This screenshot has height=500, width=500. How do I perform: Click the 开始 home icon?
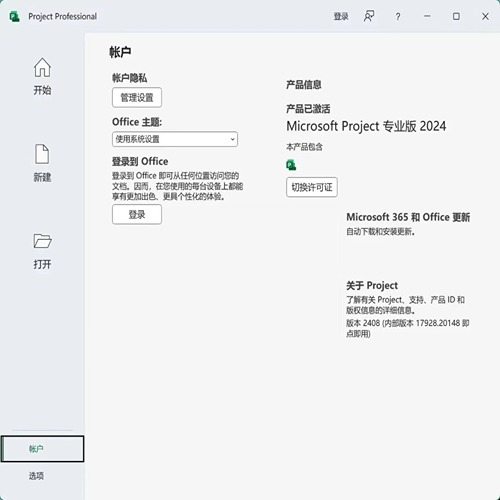click(x=42, y=67)
